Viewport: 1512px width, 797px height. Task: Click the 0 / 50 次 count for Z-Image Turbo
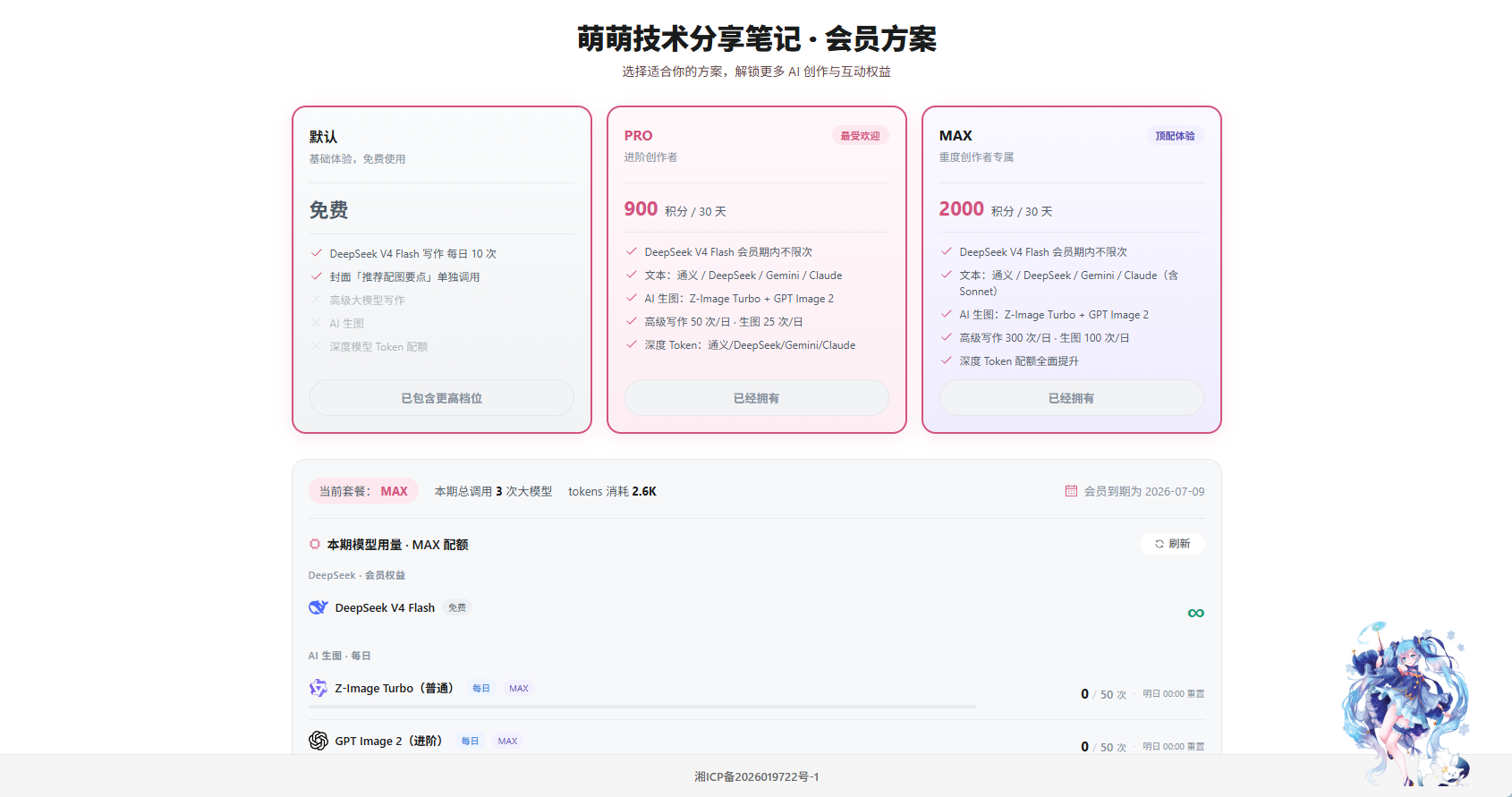(x=1103, y=694)
